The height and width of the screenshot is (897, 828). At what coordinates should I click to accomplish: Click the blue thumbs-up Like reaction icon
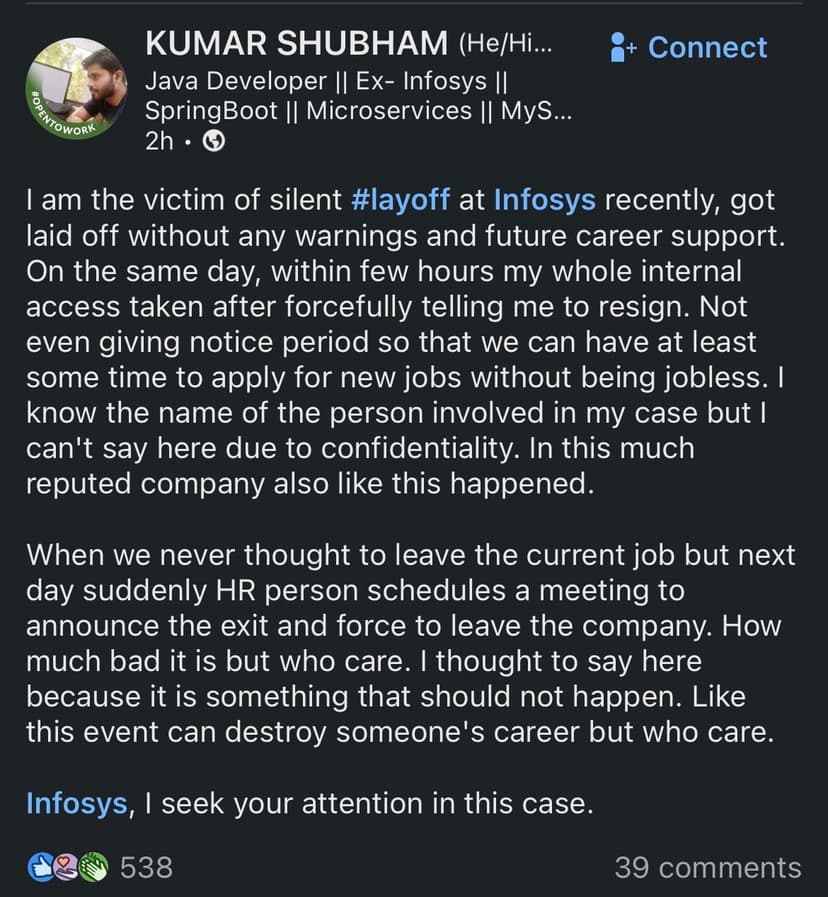[x=39, y=866]
